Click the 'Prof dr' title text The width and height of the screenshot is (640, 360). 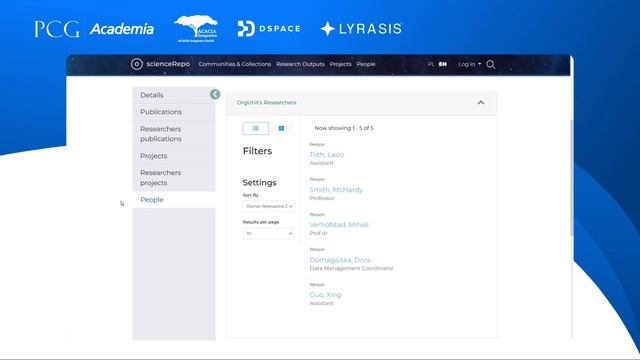pos(318,233)
